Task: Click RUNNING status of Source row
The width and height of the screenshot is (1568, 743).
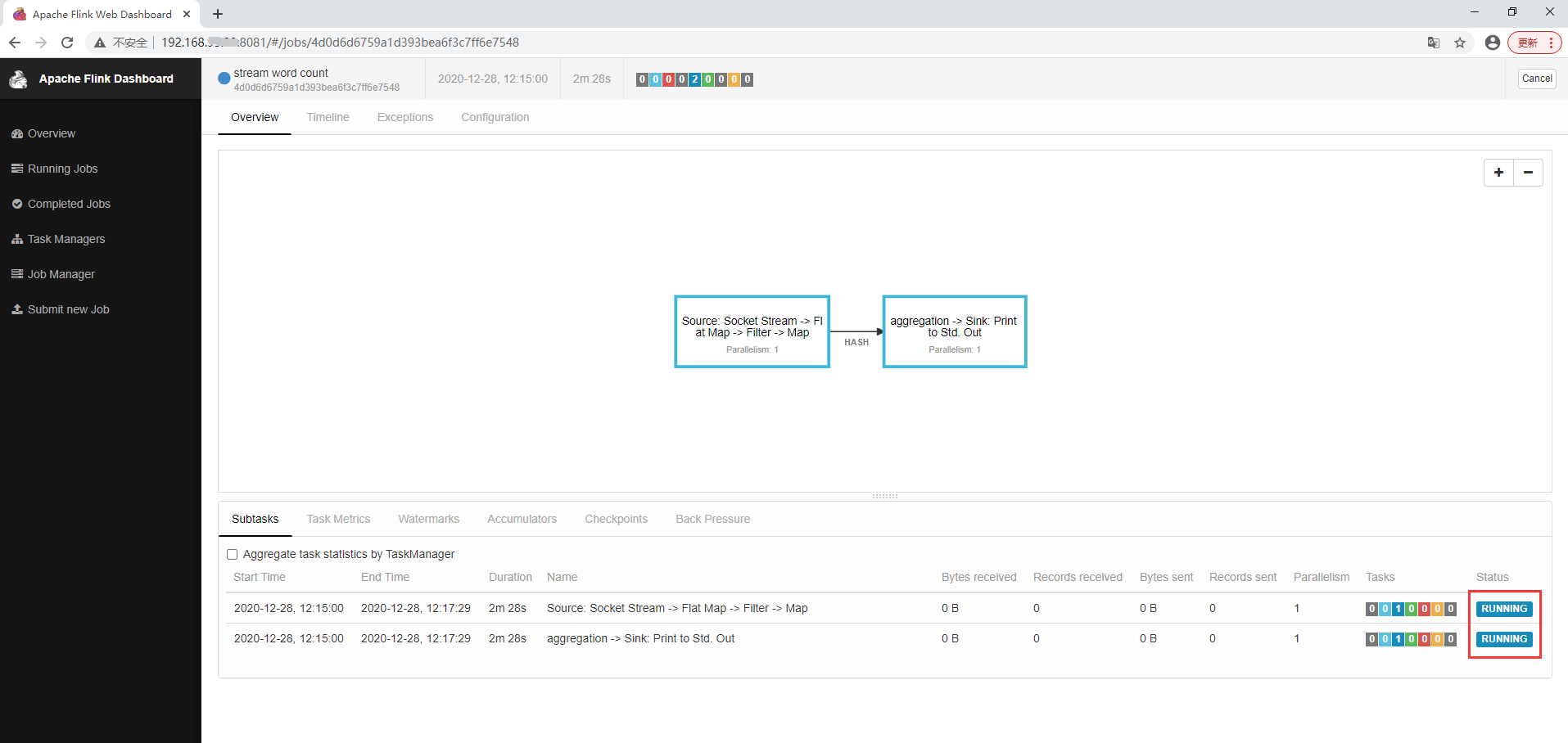Action: coord(1504,609)
